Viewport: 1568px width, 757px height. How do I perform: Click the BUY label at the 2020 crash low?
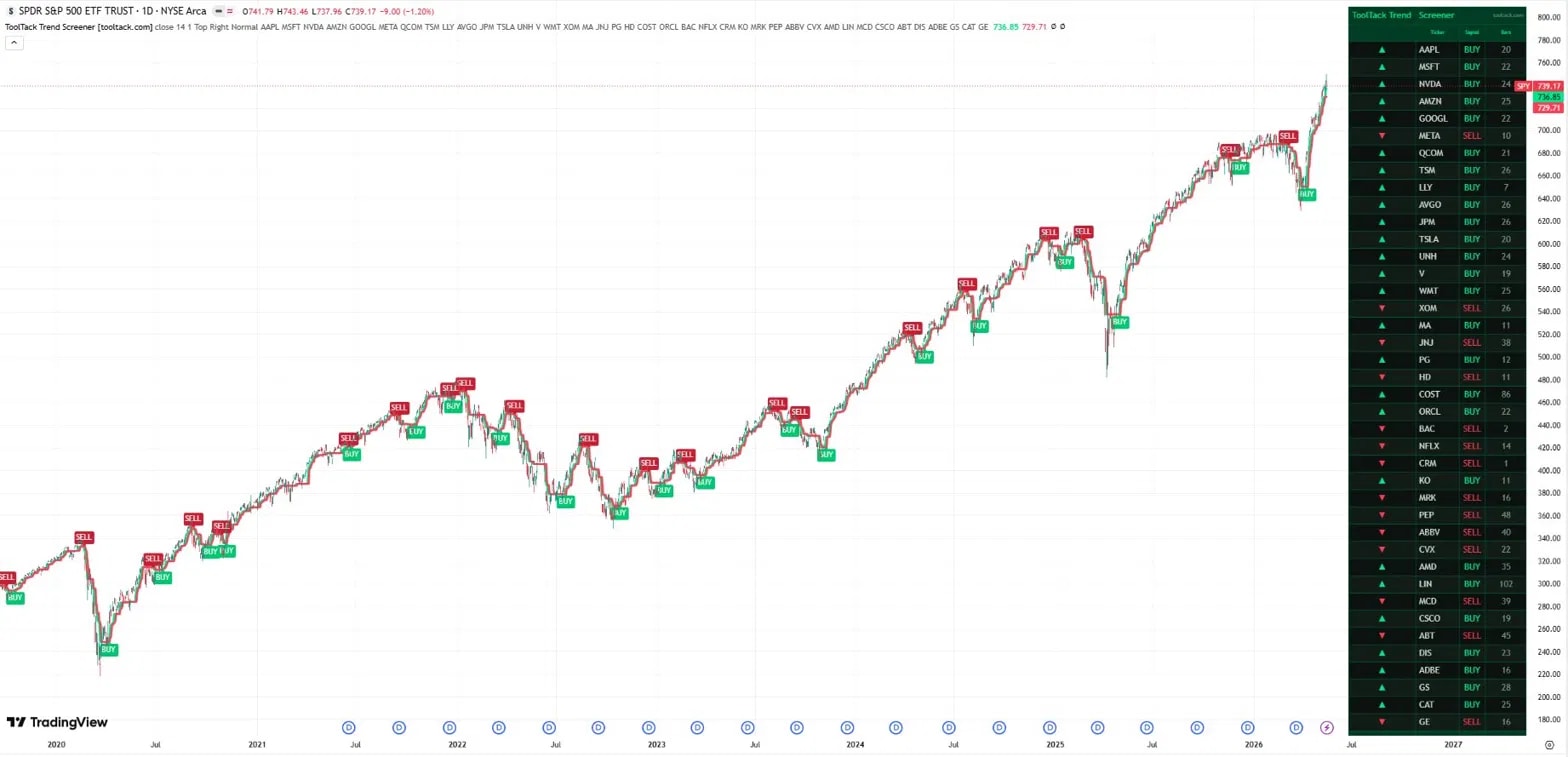click(109, 650)
